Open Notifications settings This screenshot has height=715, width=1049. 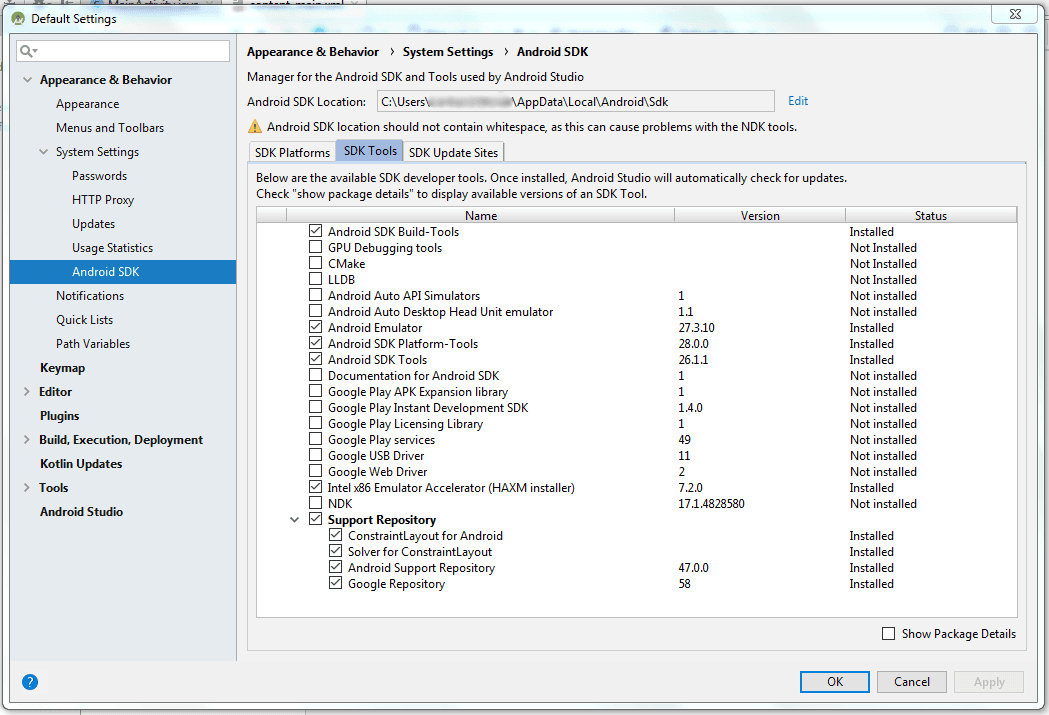tap(90, 296)
